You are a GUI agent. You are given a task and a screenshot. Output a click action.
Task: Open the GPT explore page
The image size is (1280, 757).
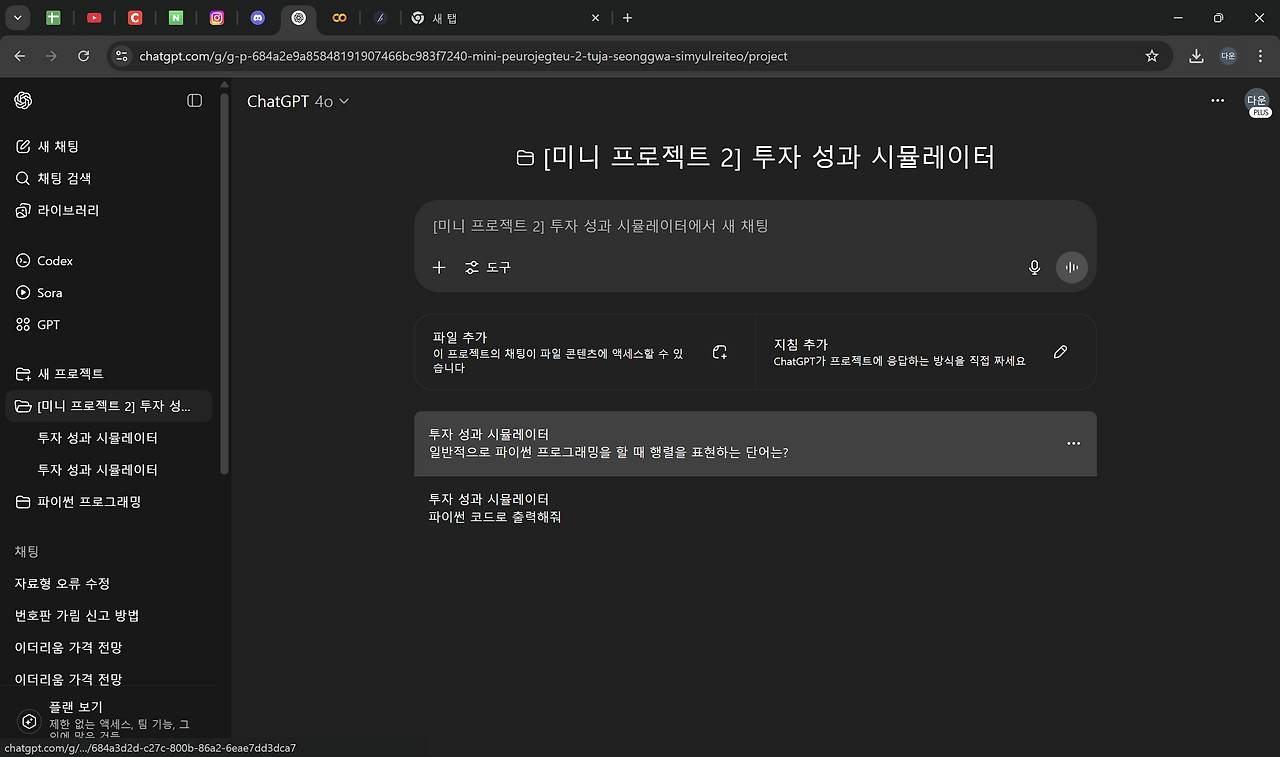pyautogui.click(x=109, y=324)
